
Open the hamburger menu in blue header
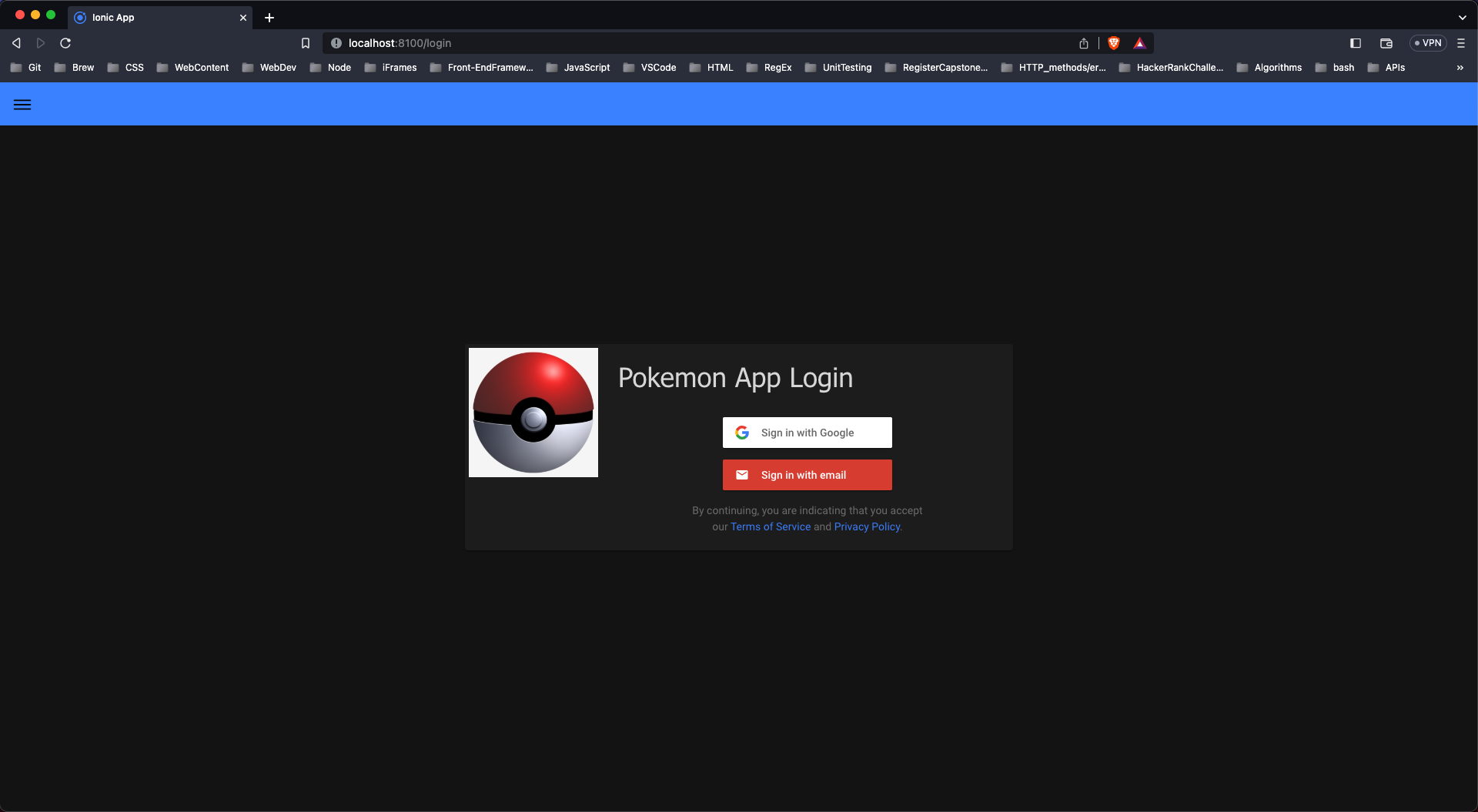tap(22, 105)
